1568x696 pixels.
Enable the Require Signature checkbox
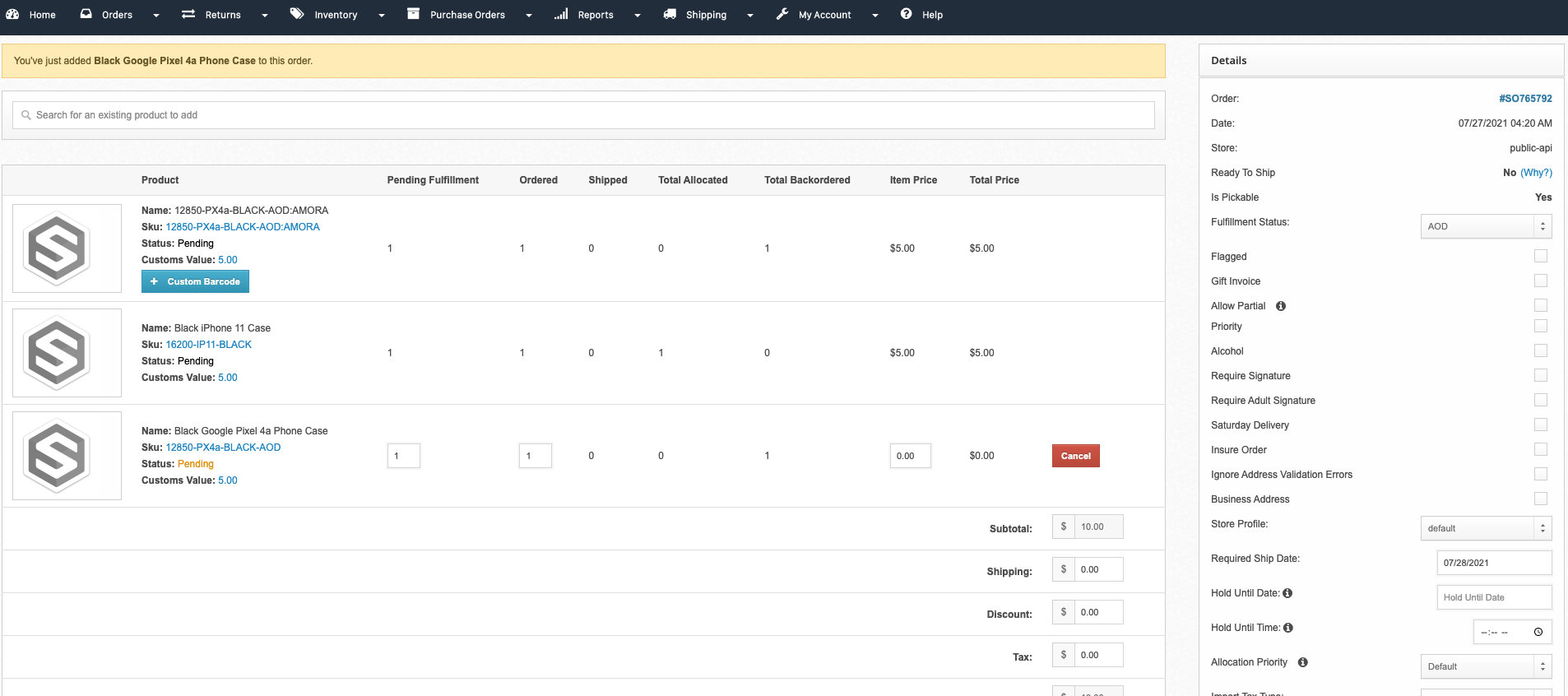click(1541, 375)
